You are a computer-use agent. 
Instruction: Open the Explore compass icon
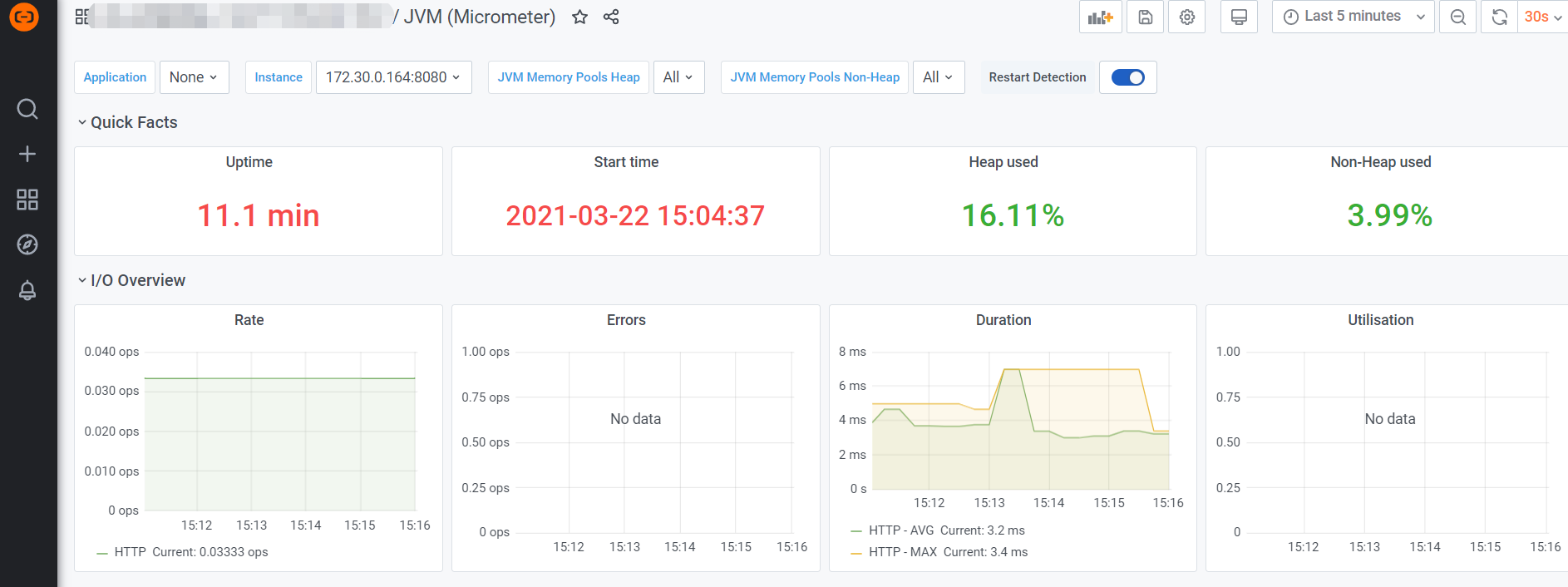[x=27, y=244]
